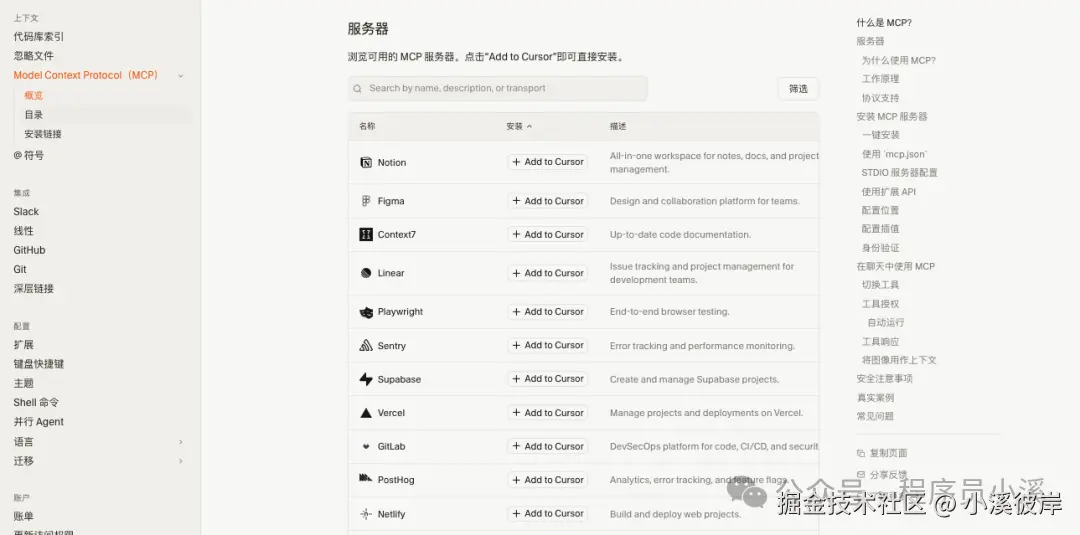Screen dimensions: 1080x535
Task: Open 主题 configuration page
Action: click(23, 384)
